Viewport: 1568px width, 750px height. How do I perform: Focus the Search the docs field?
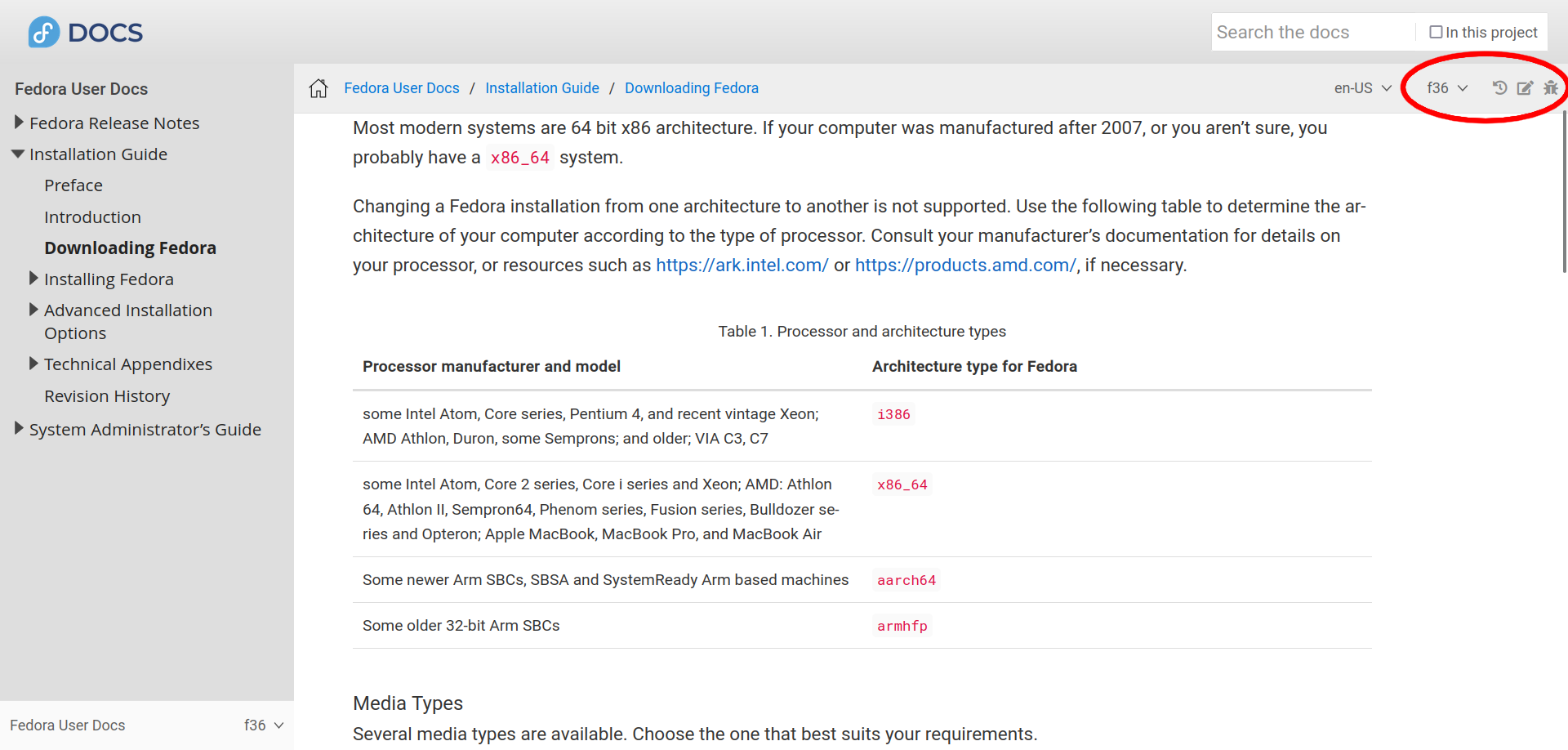pyautogui.click(x=1313, y=32)
